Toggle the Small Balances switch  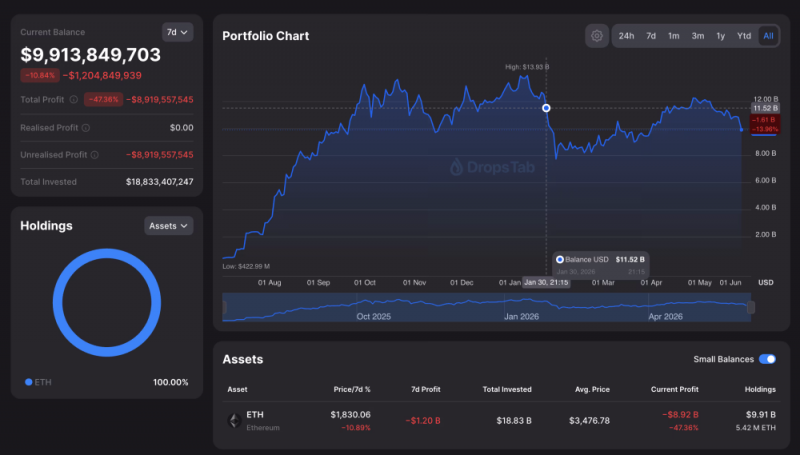[x=767, y=359]
